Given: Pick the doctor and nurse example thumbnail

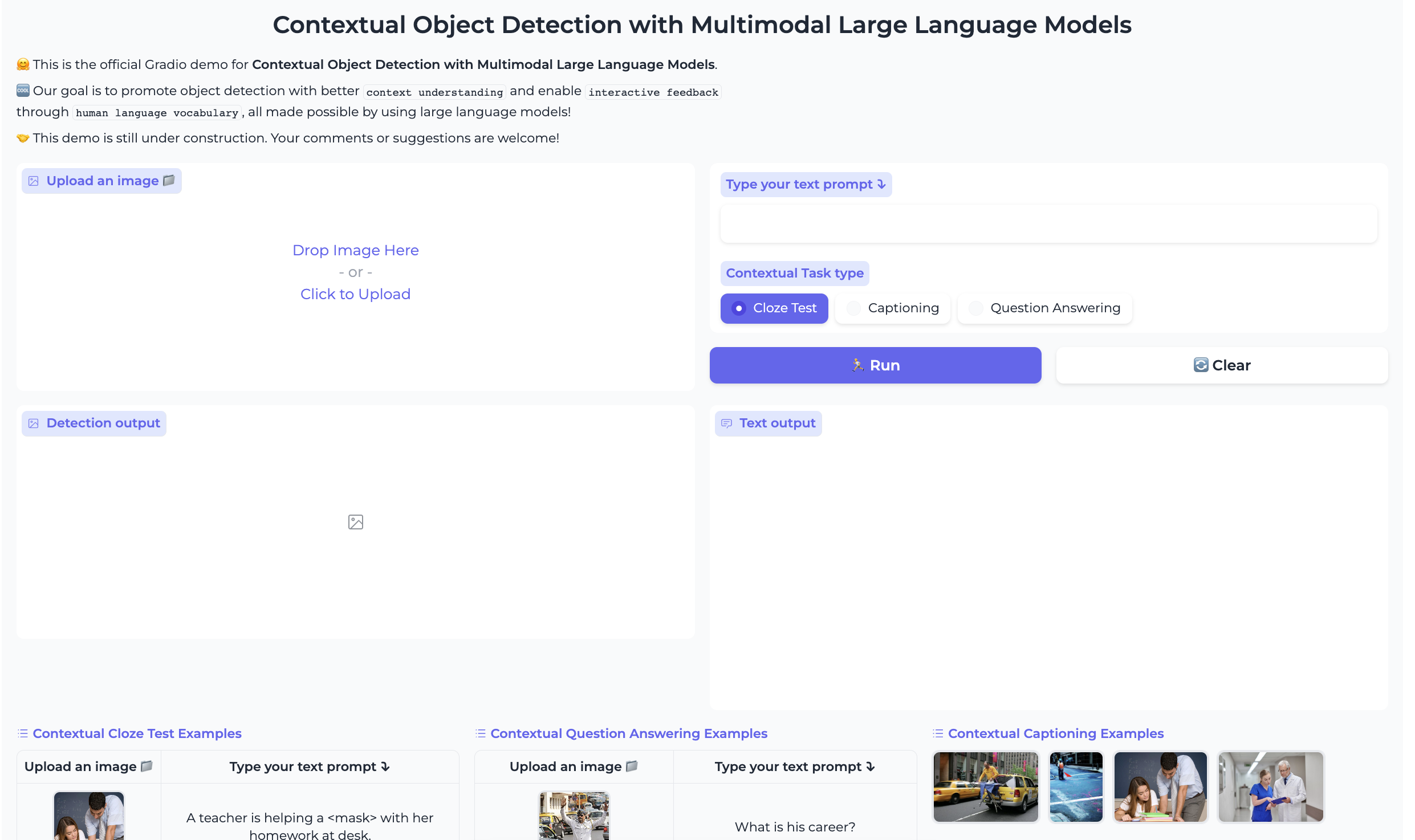Looking at the screenshot, I should coord(1270,786).
